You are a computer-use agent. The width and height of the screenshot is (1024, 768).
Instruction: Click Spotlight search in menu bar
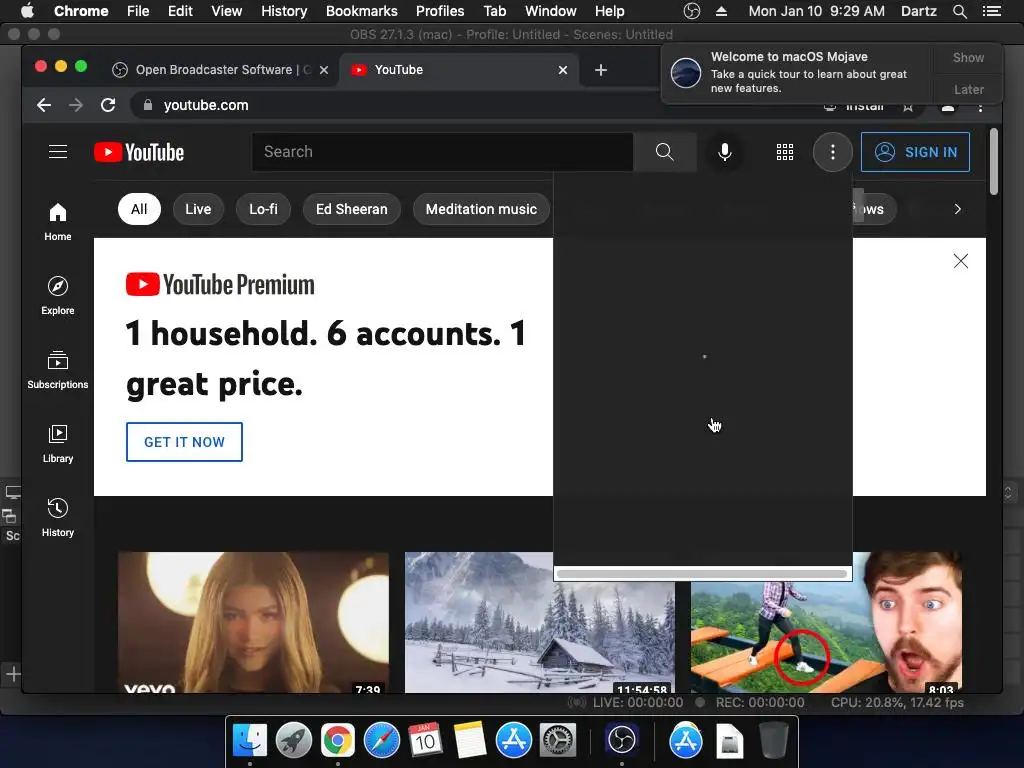click(959, 11)
